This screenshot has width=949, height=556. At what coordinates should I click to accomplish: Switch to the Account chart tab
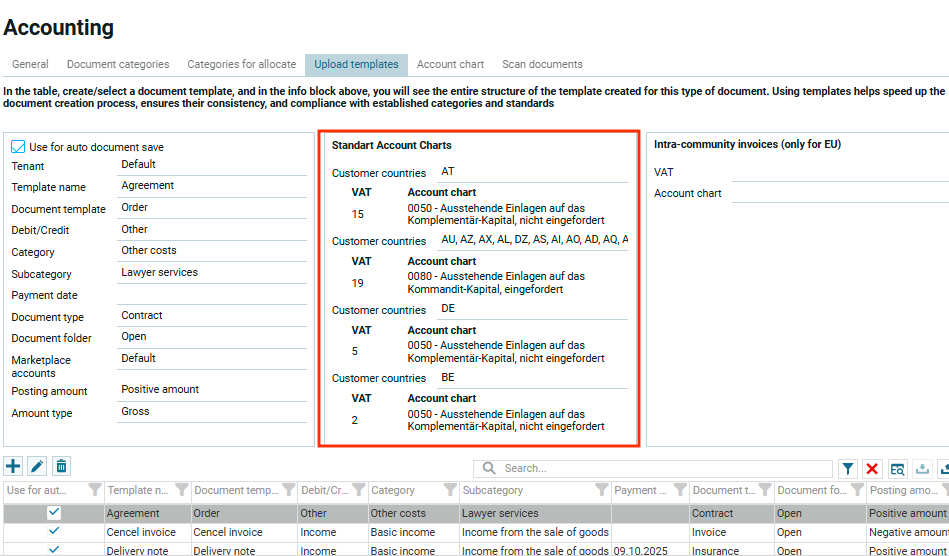point(450,64)
